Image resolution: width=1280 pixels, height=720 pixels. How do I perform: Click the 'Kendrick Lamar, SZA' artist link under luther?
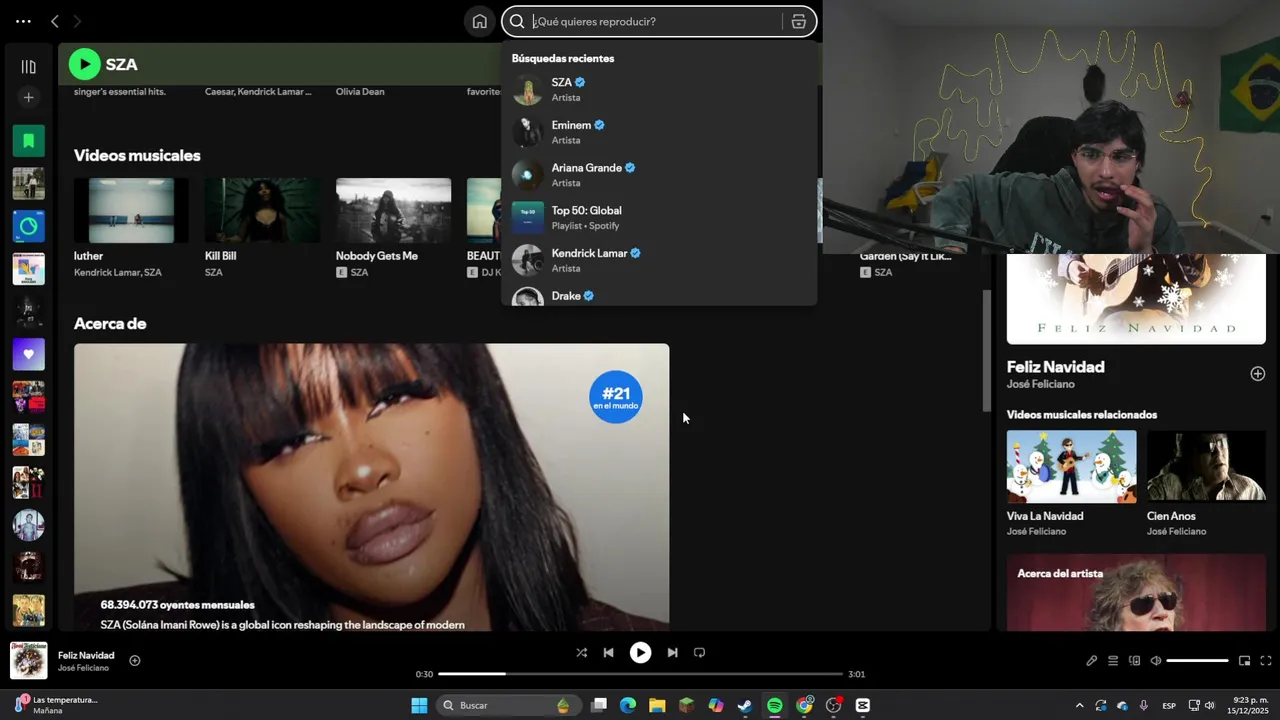117,272
